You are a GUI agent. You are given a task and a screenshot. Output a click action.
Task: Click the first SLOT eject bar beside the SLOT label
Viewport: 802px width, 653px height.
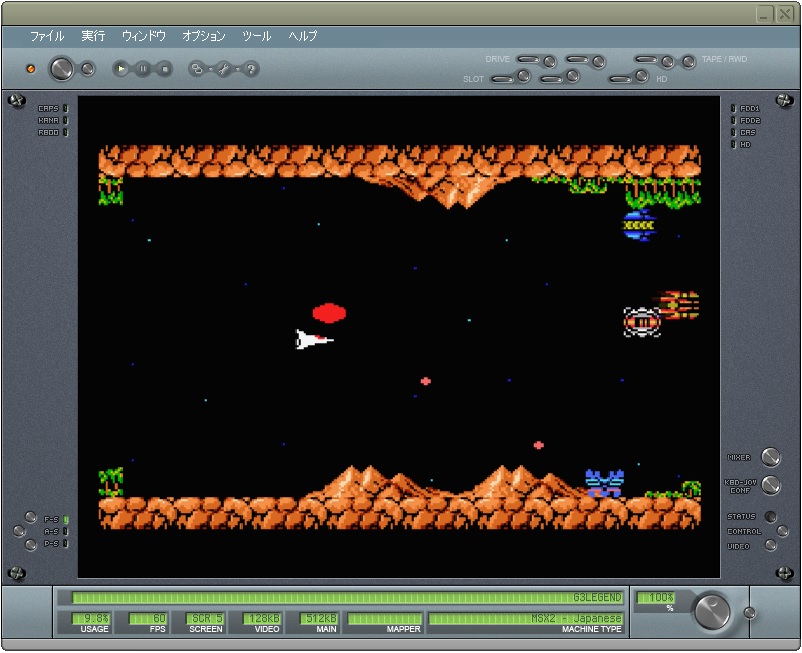click(502, 79)
